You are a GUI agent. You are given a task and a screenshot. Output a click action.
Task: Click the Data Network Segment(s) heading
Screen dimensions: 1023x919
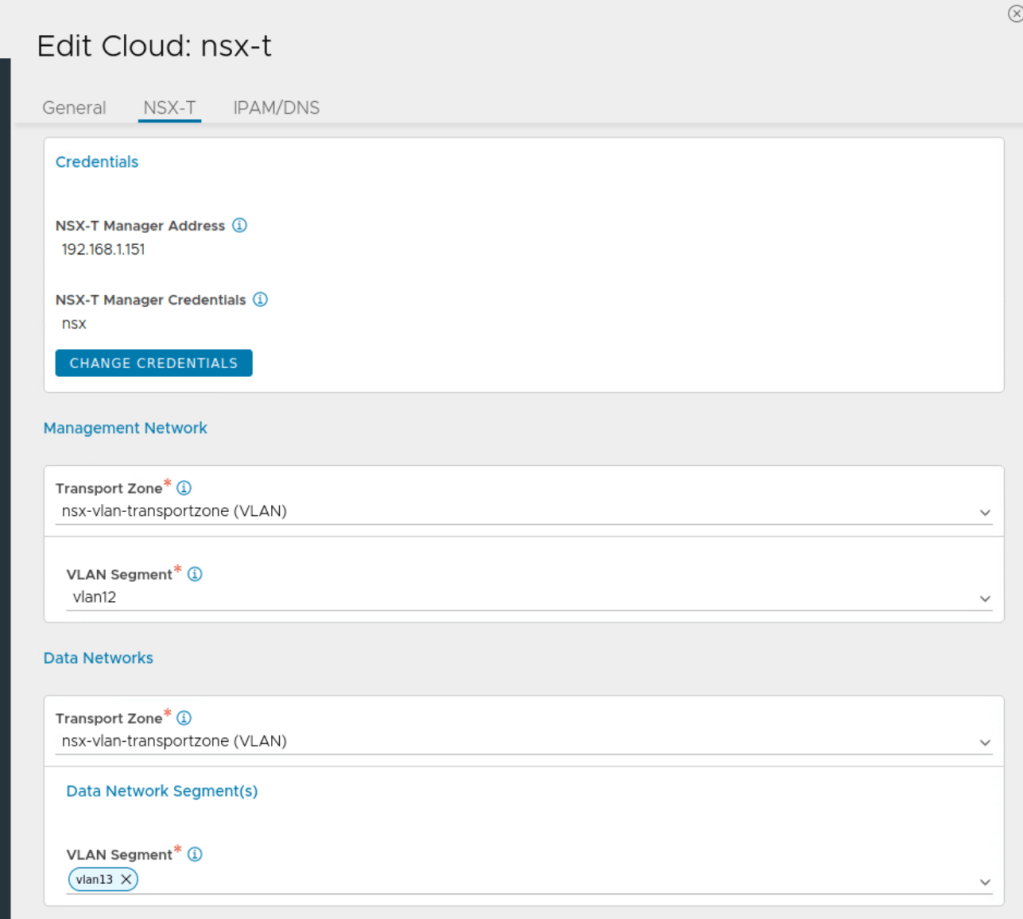pos(162,791)
